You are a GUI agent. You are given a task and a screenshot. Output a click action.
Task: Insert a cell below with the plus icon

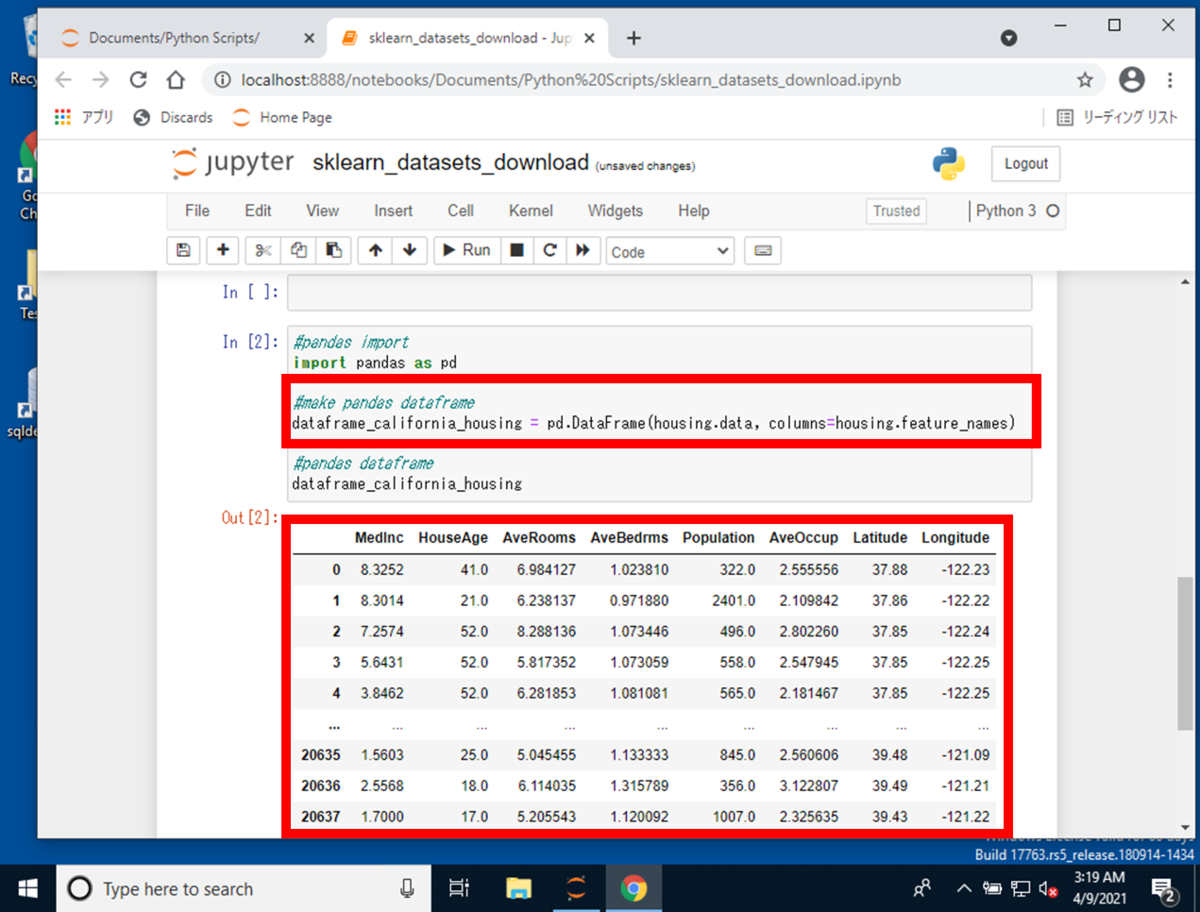click(x=222, y=251)
